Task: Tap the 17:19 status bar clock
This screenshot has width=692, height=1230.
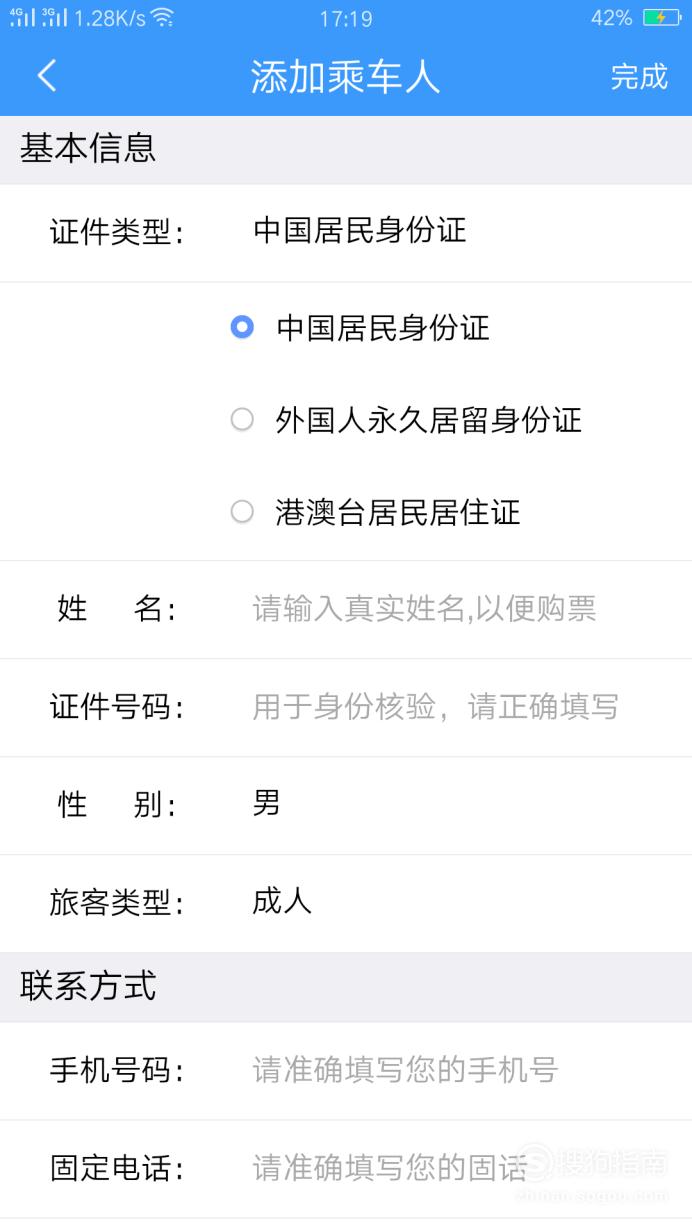Action: pyautogui.click(x=346, y=18)
